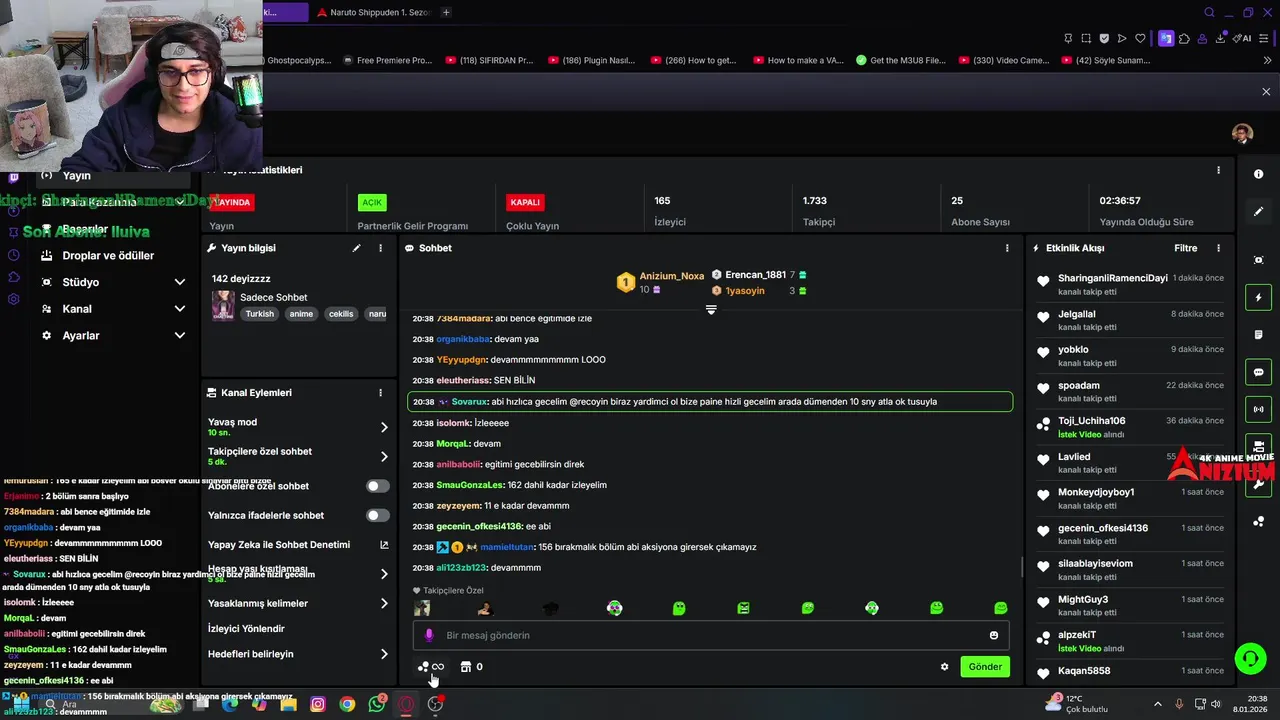
Task: Click the Bir mesaj gönderin input field
Action: (711, 635)
